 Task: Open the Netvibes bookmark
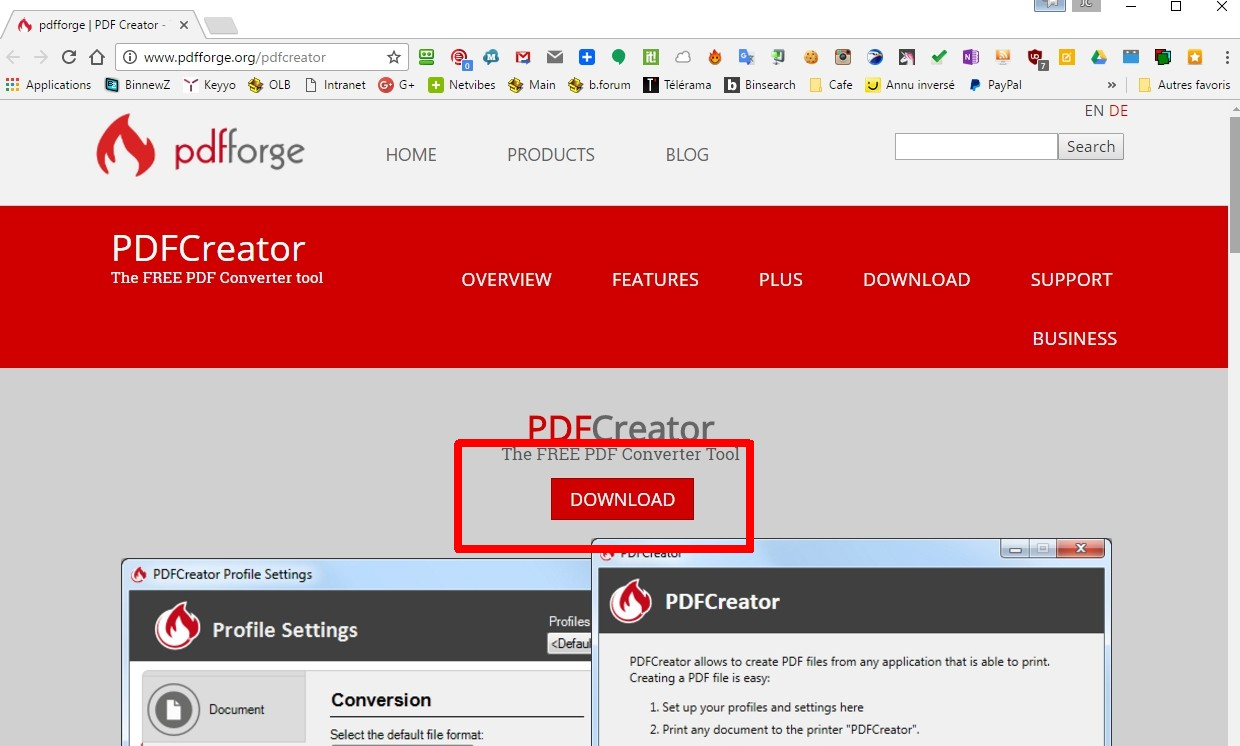pyautogui.click(x=462, y=85)
